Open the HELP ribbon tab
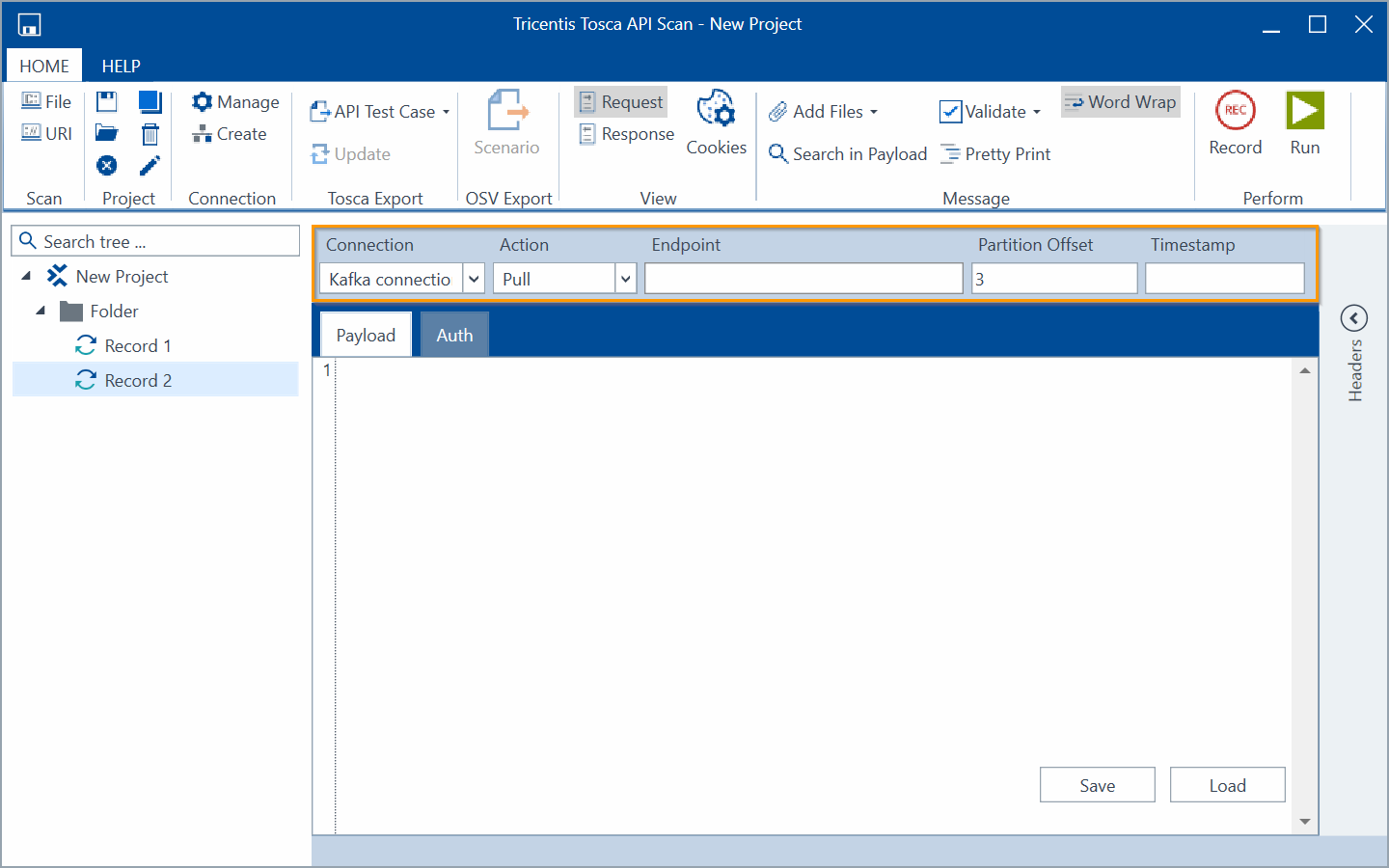This screenshot has width=1389, height=868. point(122,66)
